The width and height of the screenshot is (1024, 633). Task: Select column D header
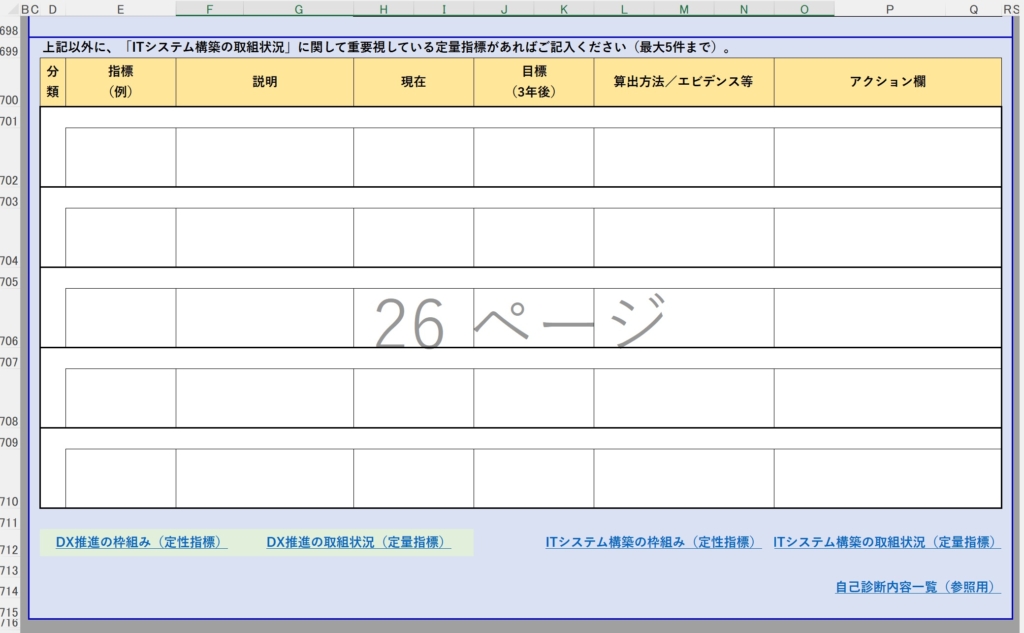(52, 9)
